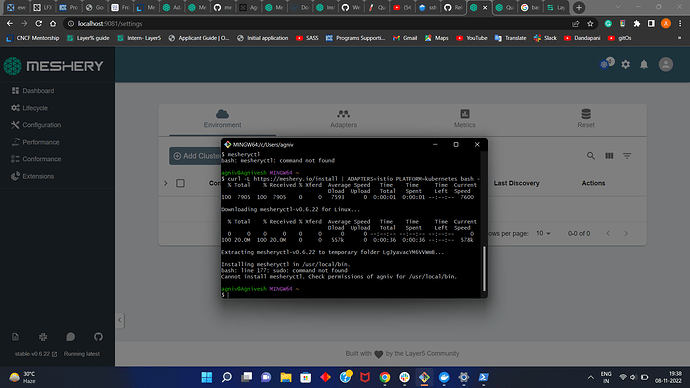Go back in browser
Image resolution: width=690 pixels, height=388 pixels.
tap(10, 24)
